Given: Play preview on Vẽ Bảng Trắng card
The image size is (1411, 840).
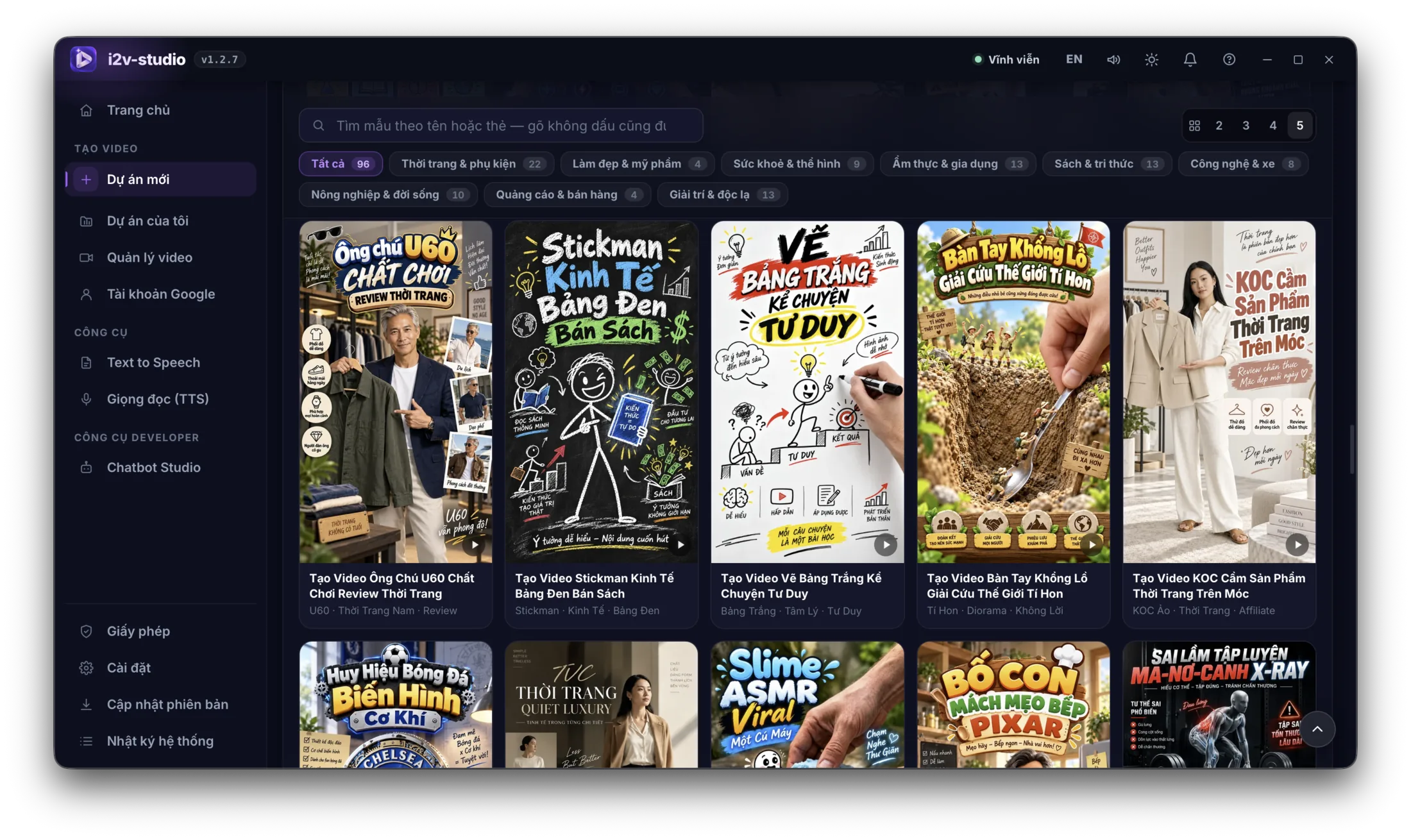Looking at the screenshot, I should (x=886, y=545).
